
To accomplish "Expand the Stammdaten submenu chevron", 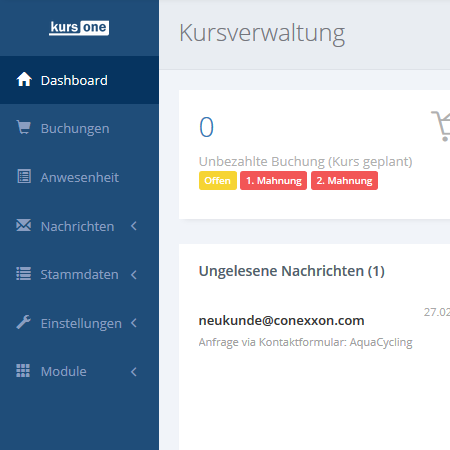I will point(134,275).
